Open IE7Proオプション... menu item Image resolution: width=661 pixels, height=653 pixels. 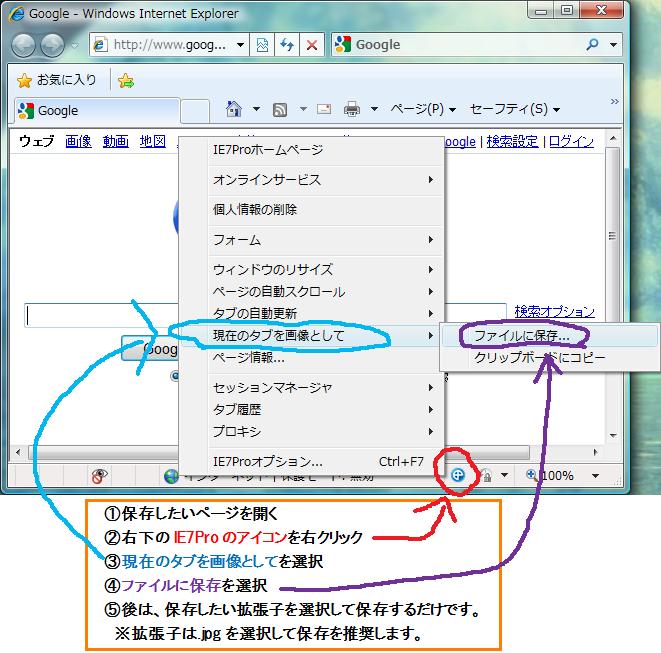[x=311, y=462]
